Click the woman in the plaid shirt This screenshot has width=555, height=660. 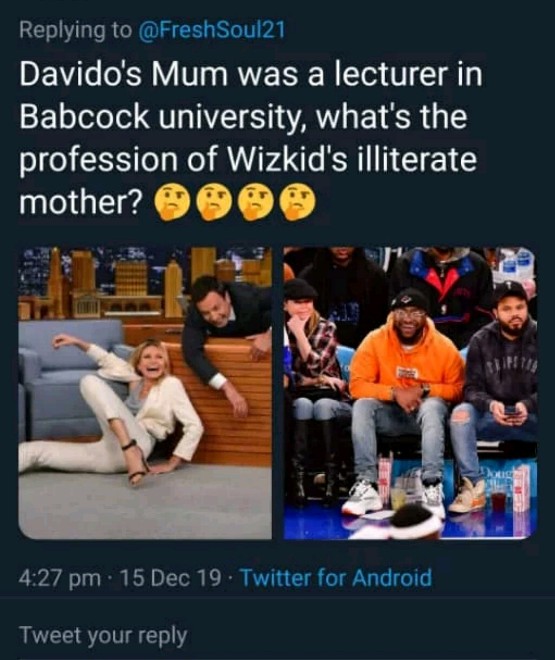click(316, 379)
